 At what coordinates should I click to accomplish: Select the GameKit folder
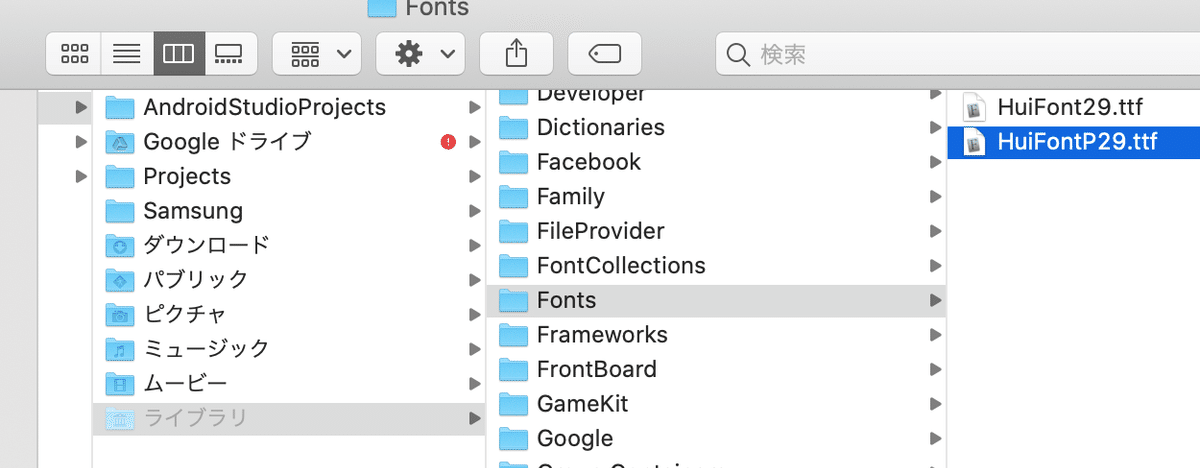716,404
